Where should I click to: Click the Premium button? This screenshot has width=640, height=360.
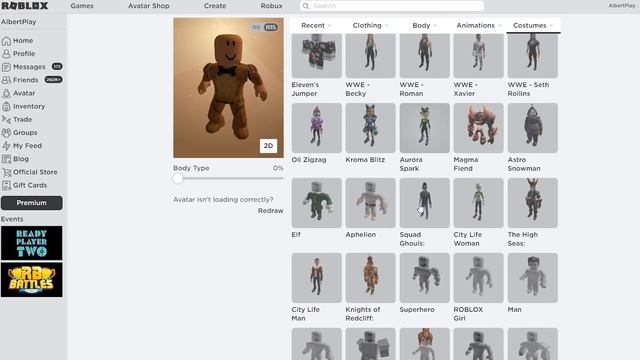(31, 203)
